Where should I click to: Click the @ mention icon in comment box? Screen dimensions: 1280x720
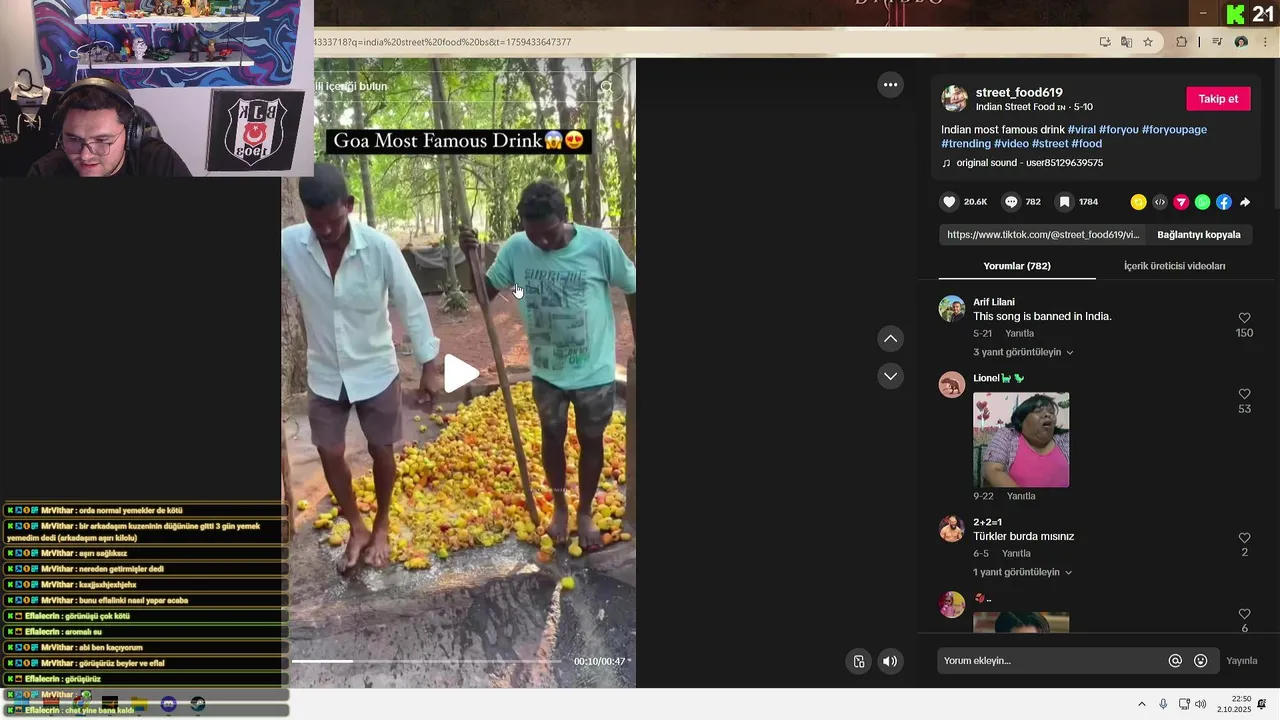coord(1175,661)
